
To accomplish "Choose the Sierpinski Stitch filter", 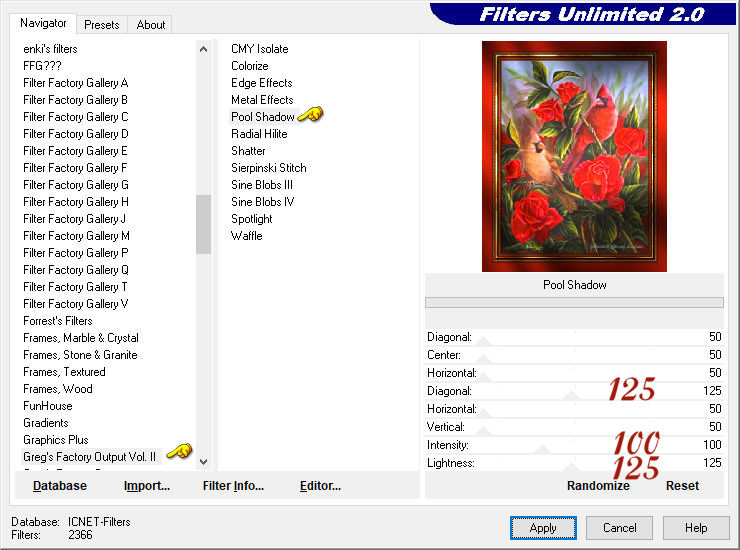I will coord(269,168).
